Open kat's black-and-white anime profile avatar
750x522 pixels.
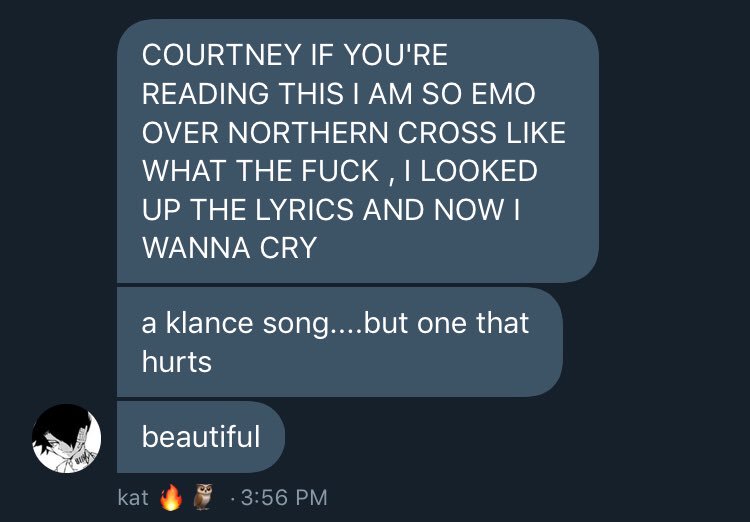66,438
